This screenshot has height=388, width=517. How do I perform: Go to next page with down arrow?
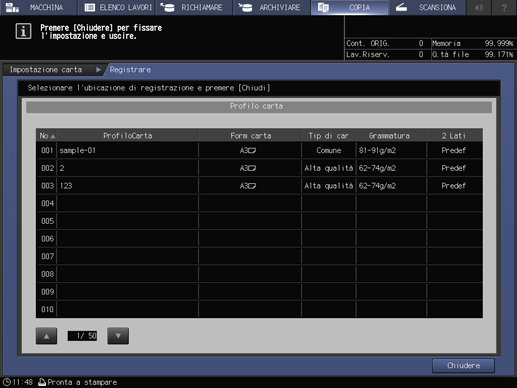(118, 336)
